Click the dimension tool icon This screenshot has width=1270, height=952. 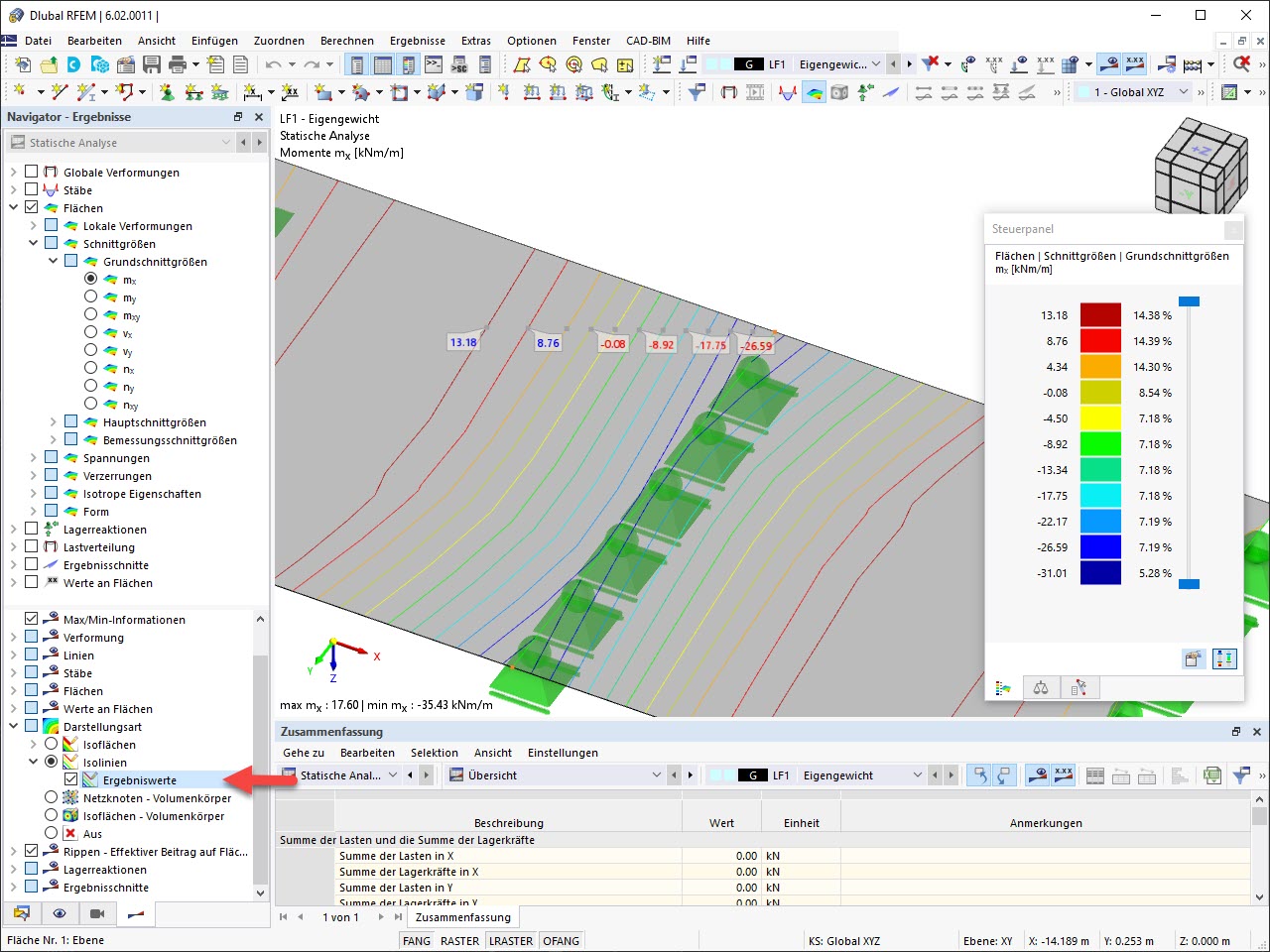(x=251, y=92)
